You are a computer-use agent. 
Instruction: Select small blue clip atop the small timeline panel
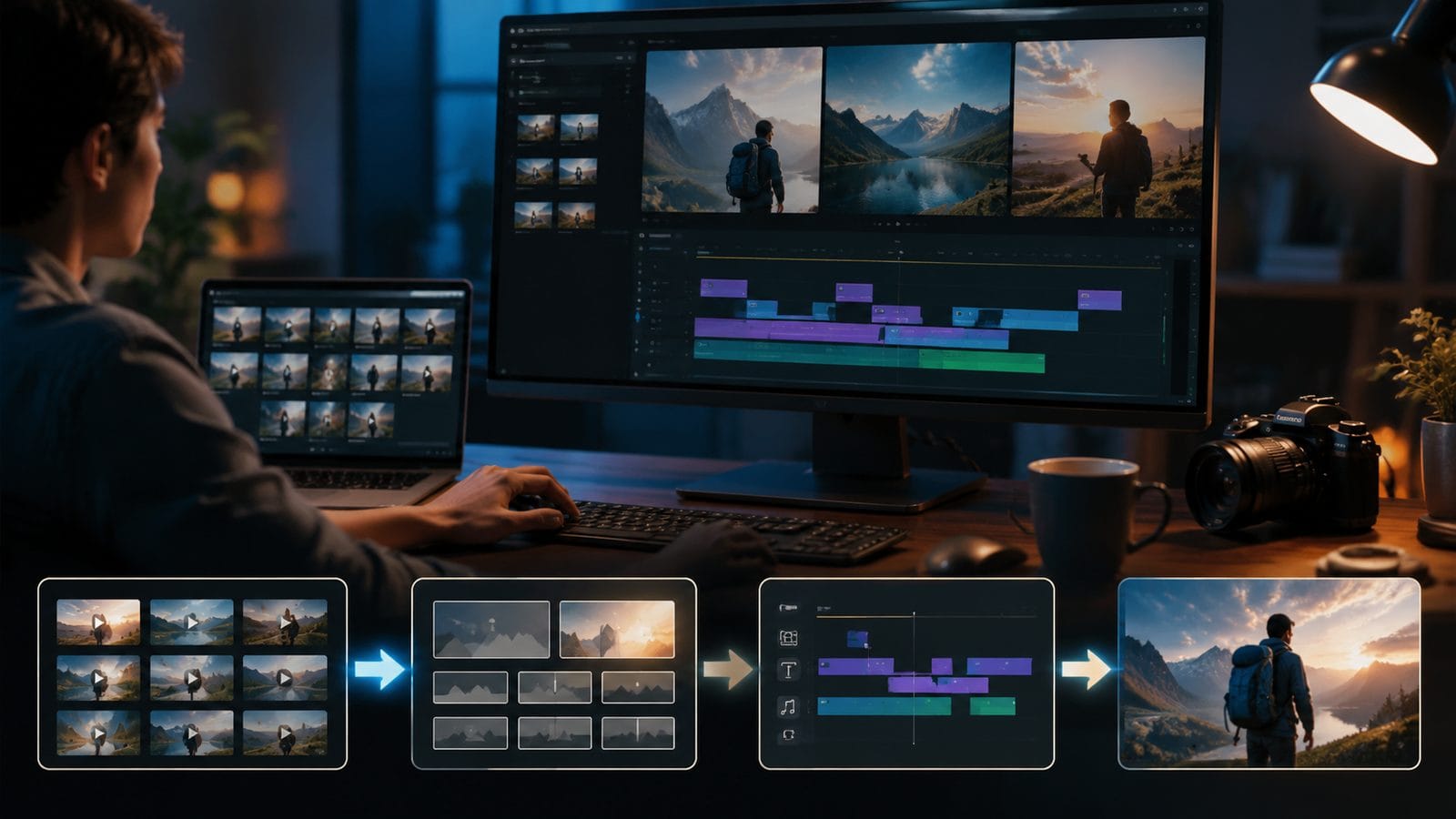(857, 639)
